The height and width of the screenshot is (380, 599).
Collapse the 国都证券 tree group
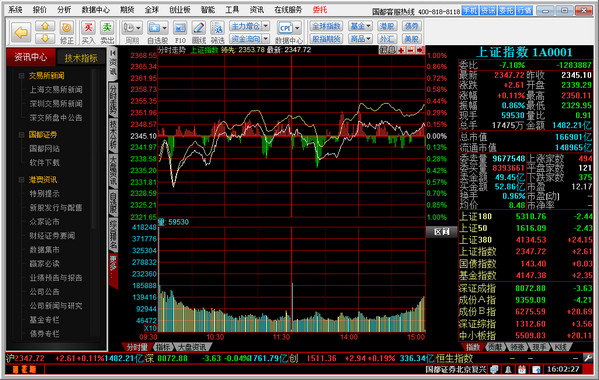pos(21,135)
